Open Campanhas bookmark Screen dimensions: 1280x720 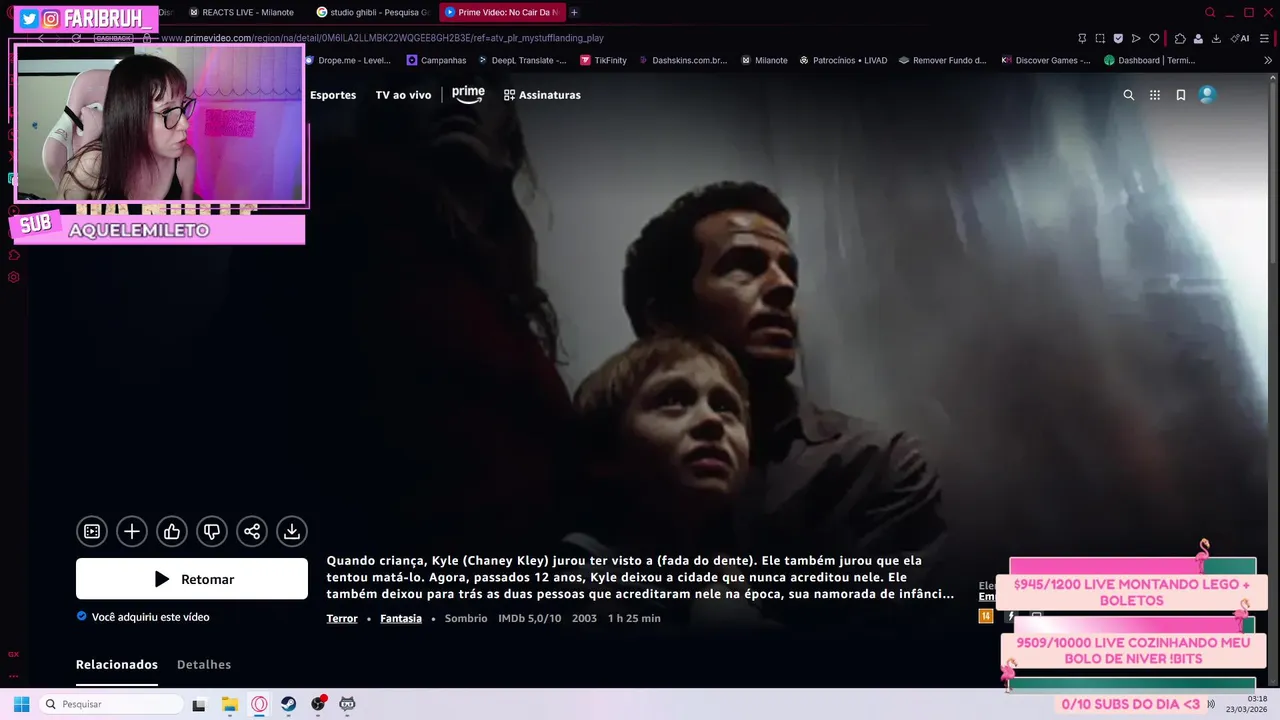tap(436, 60)
